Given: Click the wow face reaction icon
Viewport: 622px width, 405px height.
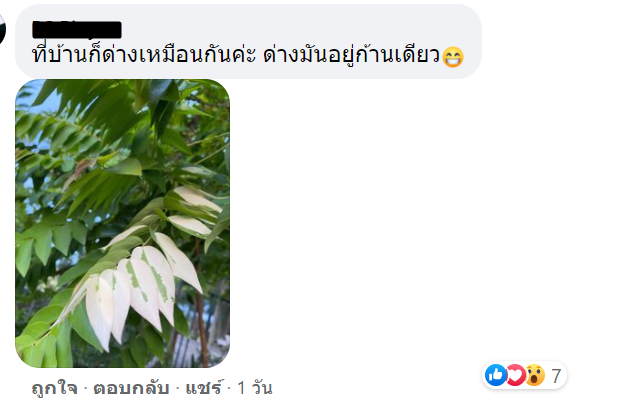Looking at the screenshot, I should point(535,375).
